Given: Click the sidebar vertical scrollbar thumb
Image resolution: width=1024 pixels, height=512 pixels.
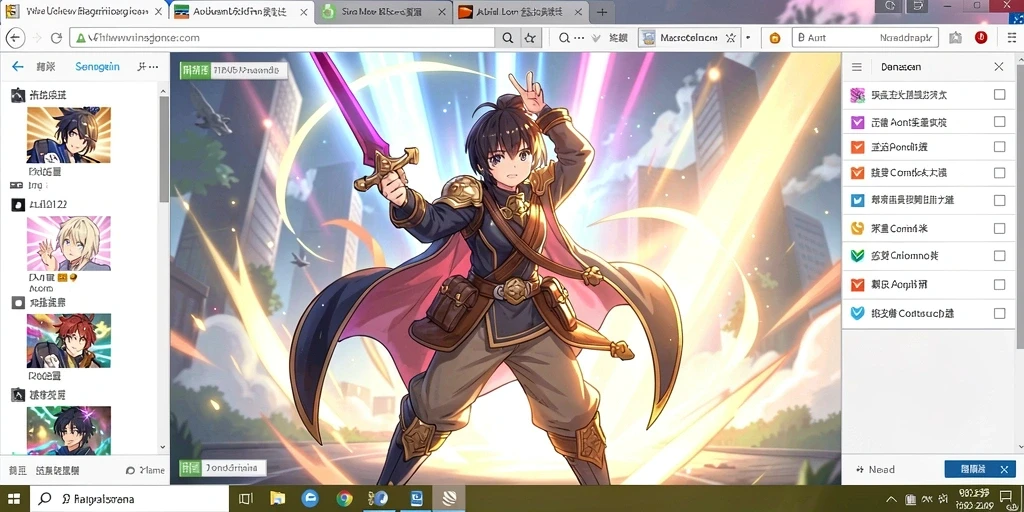Looking at the screenshot, I should click(164, 149).
